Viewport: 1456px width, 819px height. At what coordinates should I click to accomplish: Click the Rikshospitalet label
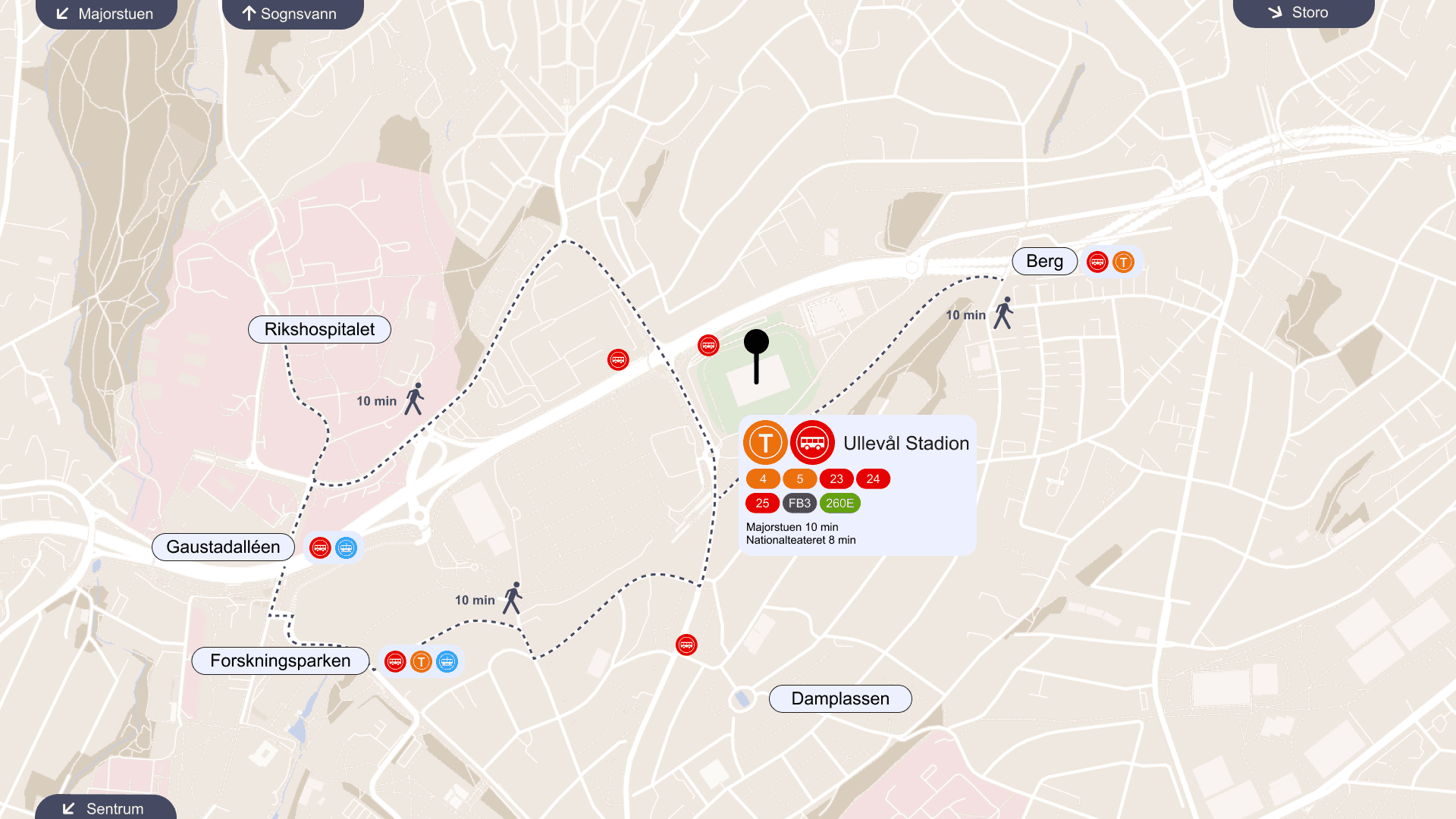click(319, 329)
